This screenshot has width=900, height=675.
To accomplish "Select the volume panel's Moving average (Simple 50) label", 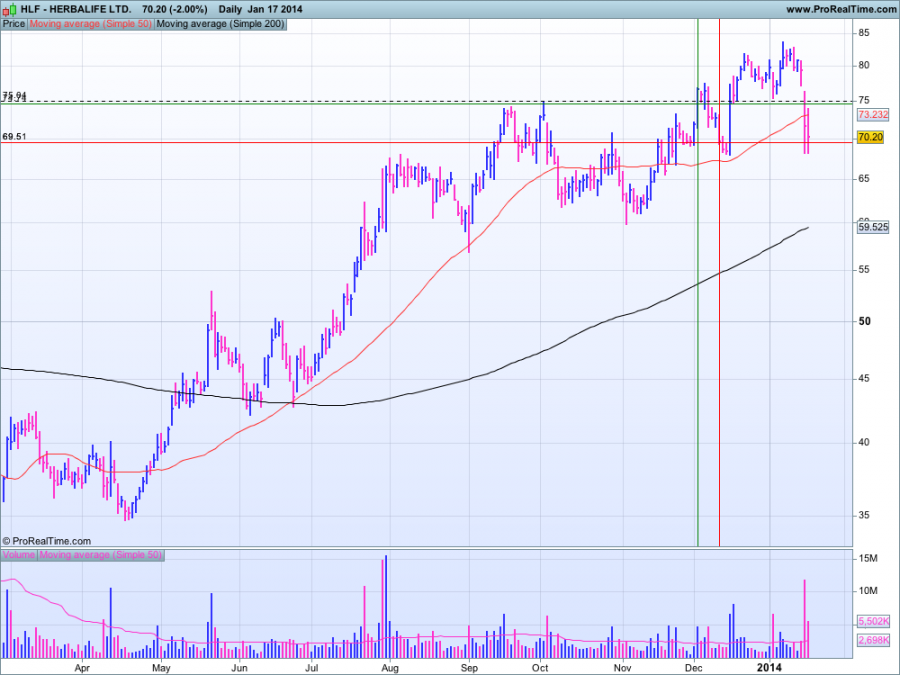I will 100,555.
